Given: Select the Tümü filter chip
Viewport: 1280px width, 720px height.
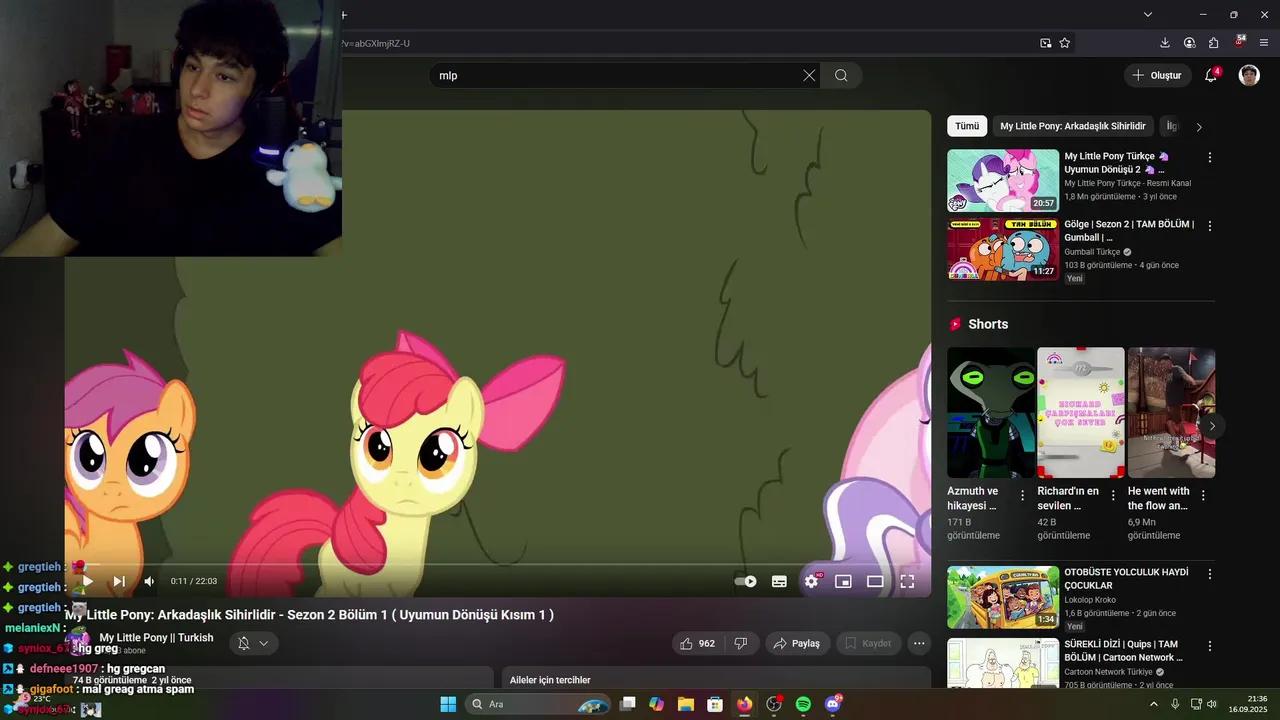Looking at the screenshot, I should tap(967, 126).
